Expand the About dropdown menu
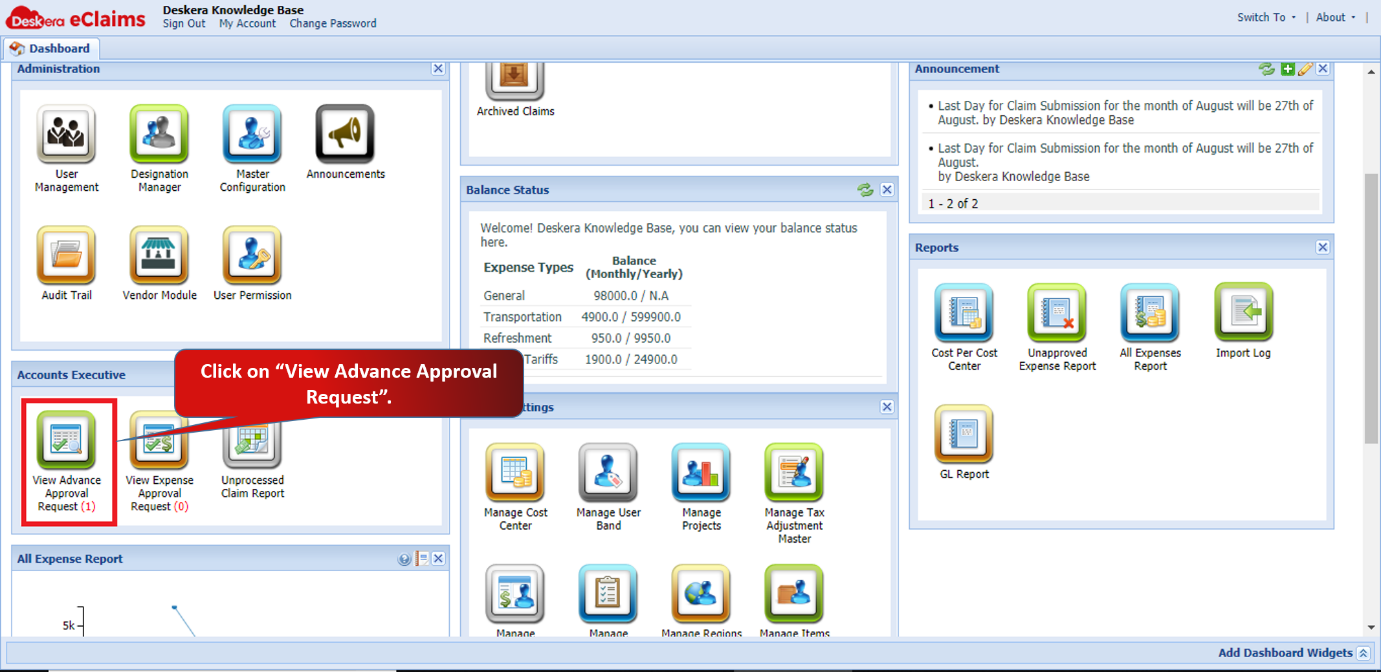Image resolution: width=1381 pixels, height=672 pixels. click(x=1336, y=17)
